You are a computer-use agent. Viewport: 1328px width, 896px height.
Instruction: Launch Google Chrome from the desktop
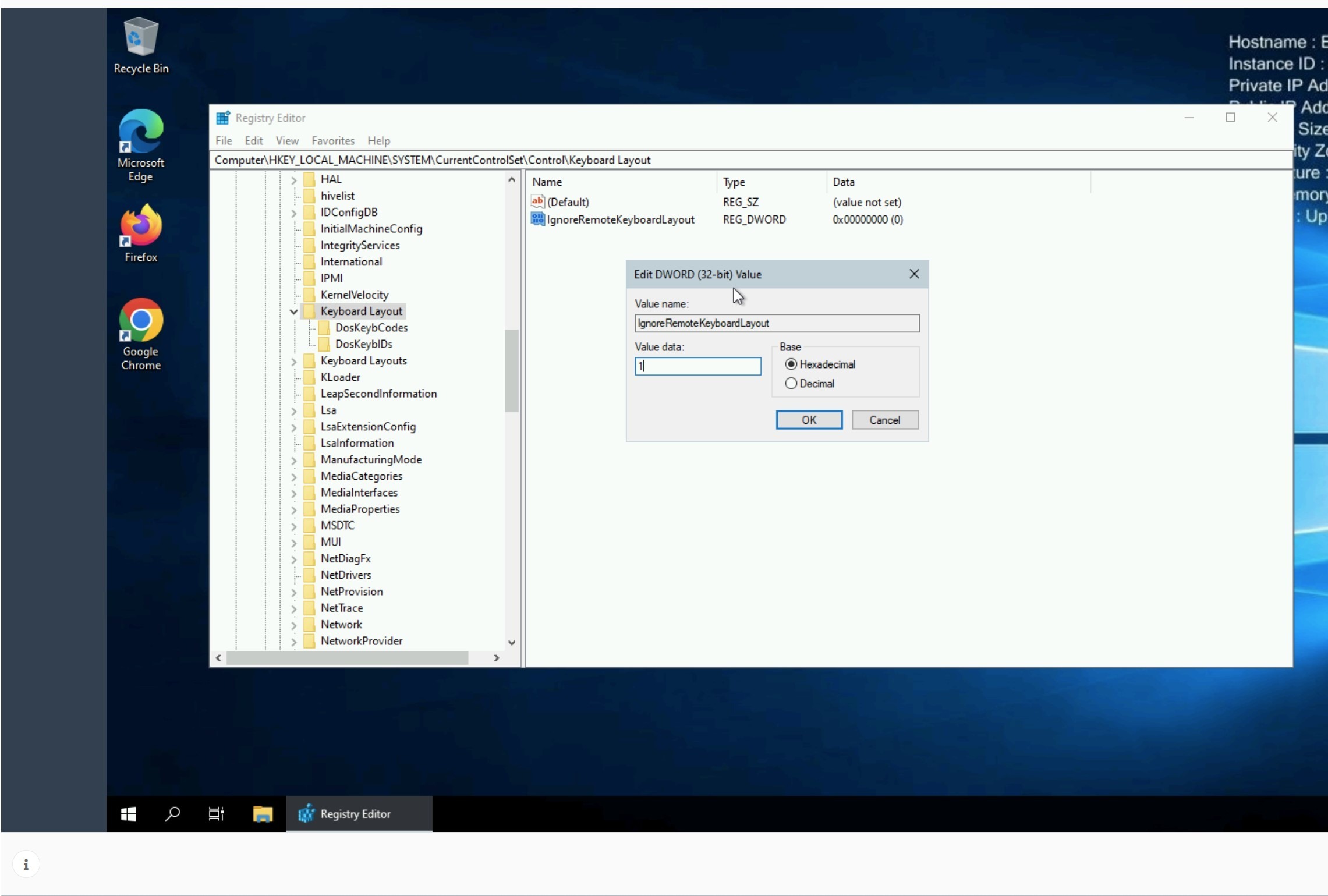pos(140,334)
